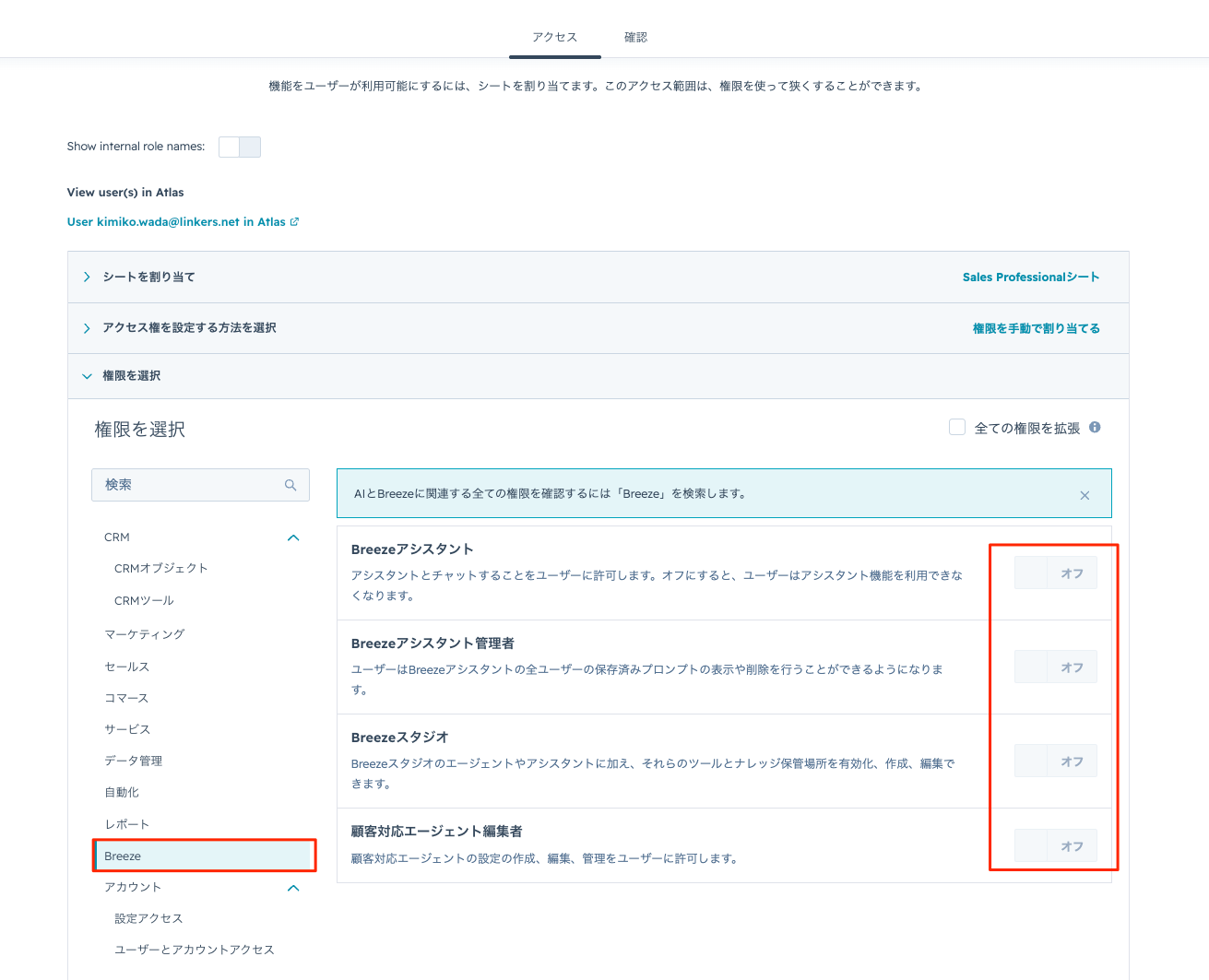This screenshot has height=980, width=1209.
Task: Toggle 顧客対応エージェント編集者 permission switch
Action: click(x=1056, y=845)
